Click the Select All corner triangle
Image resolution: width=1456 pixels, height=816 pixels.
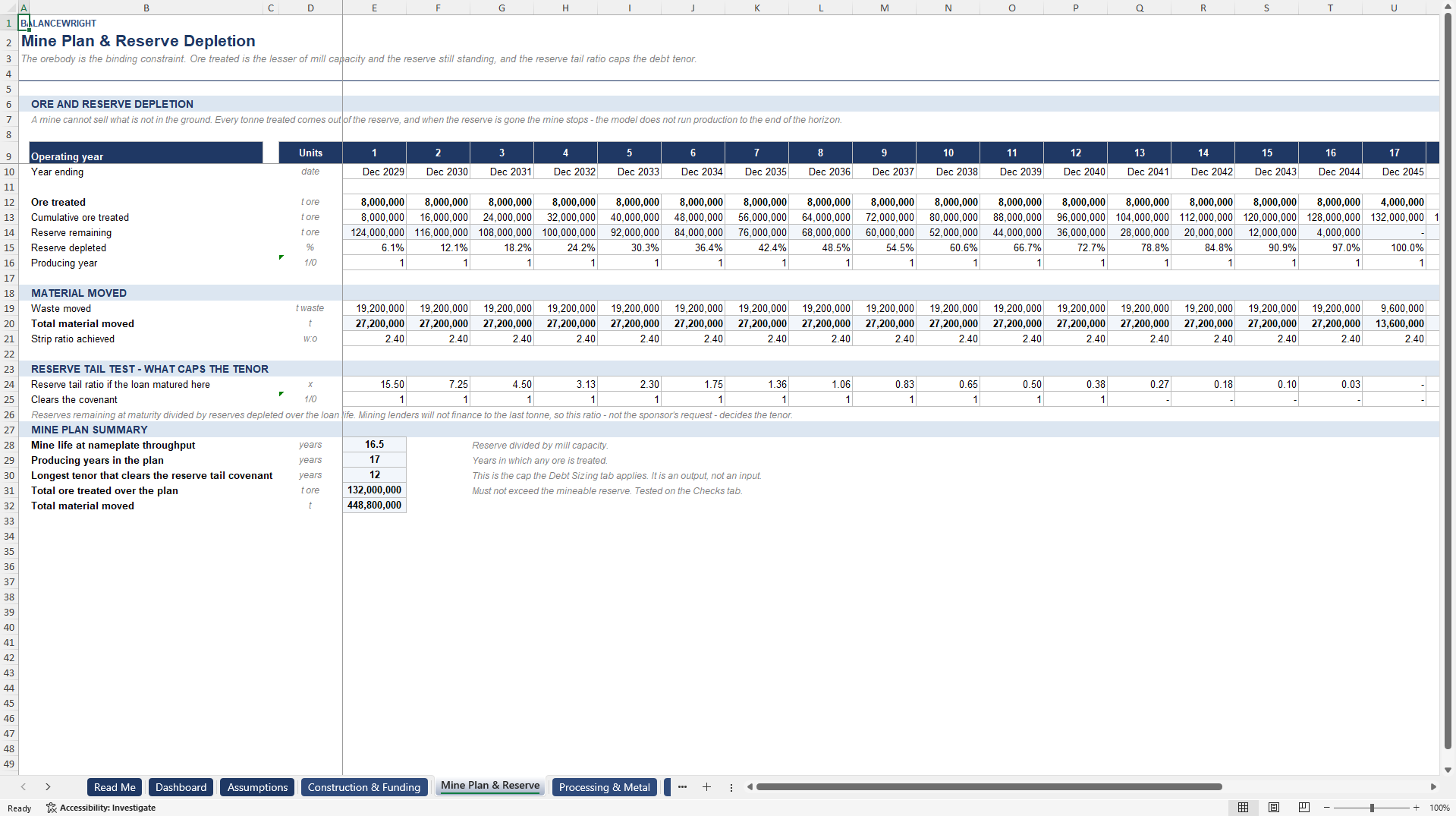[x=9, y=8]
